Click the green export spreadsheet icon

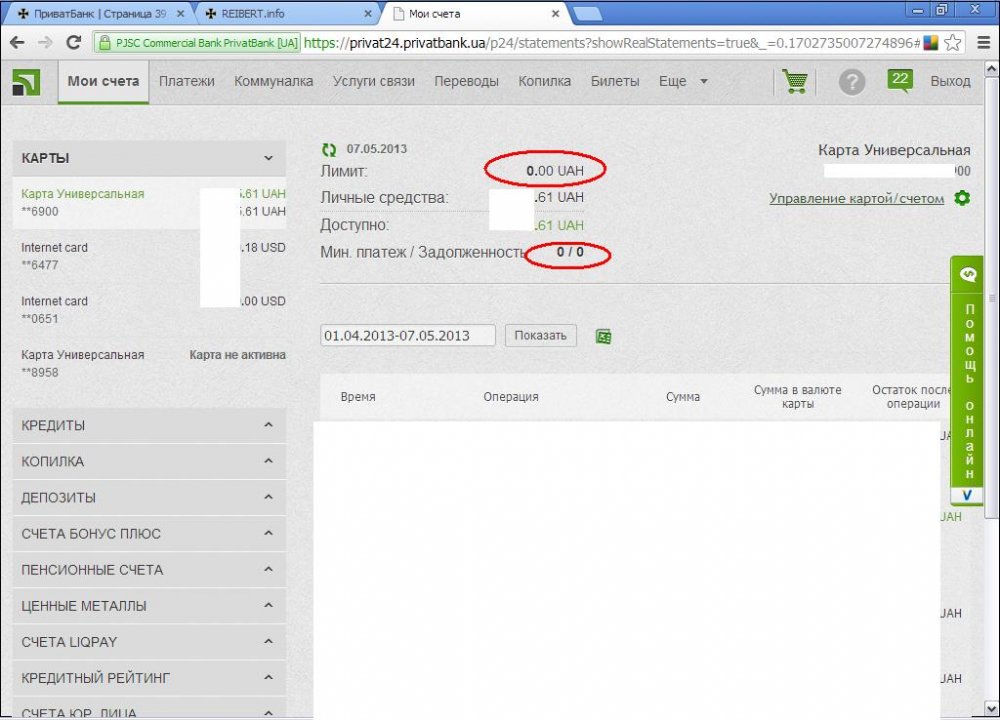coord(603,336)
